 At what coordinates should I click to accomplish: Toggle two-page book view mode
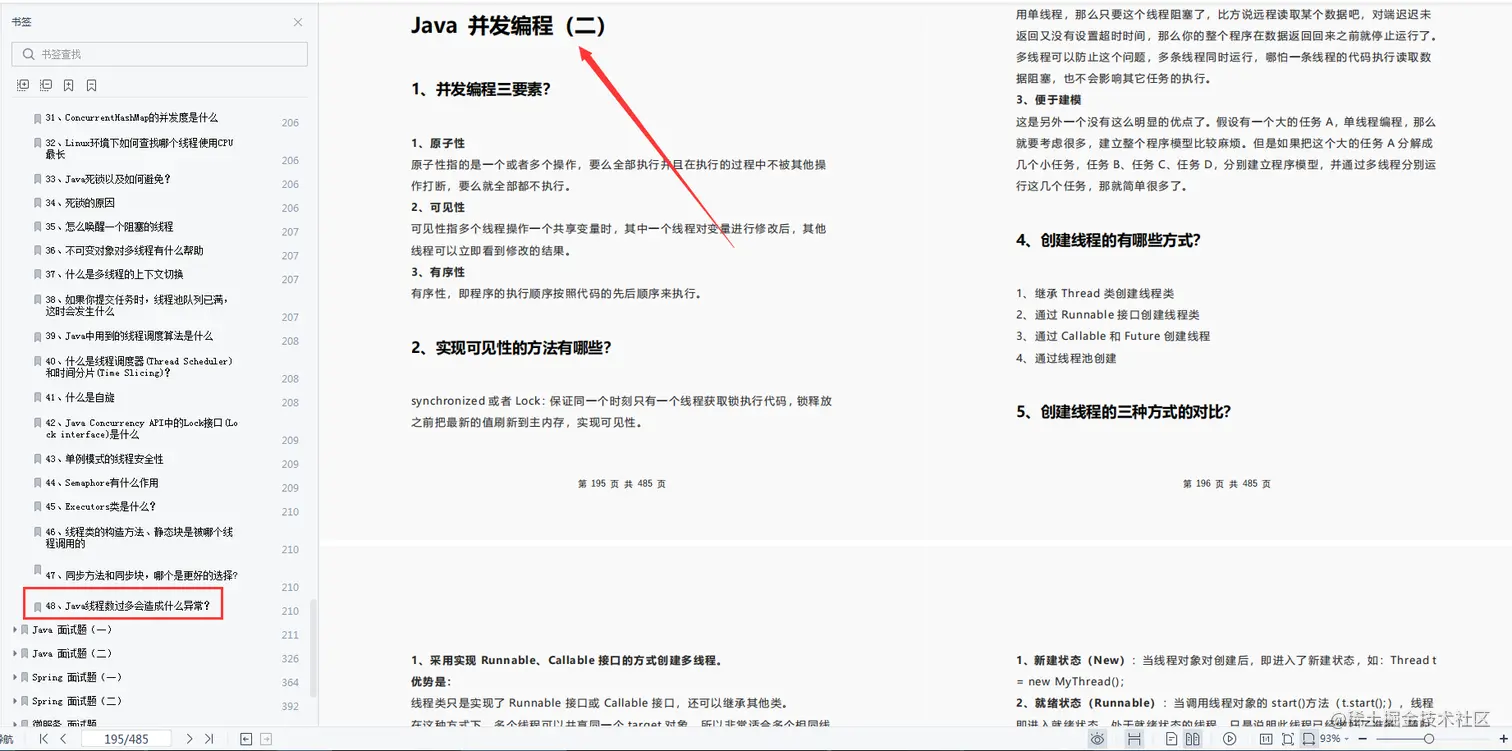pos(1192,738)
